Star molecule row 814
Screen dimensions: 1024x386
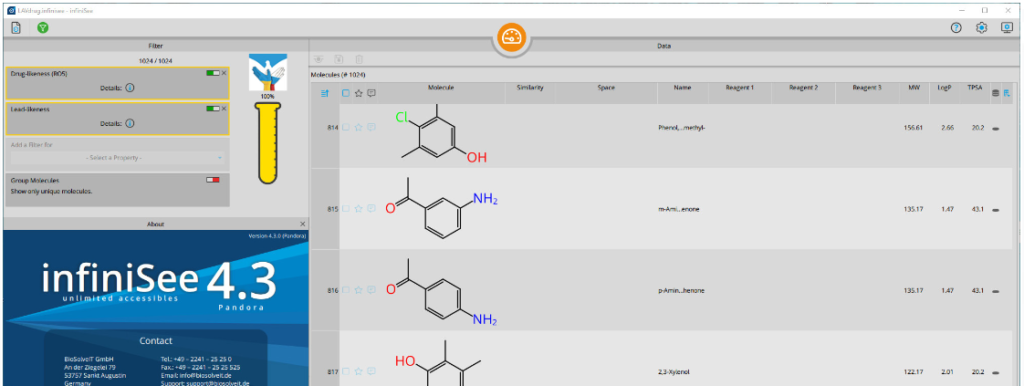(x=359, y=127)
